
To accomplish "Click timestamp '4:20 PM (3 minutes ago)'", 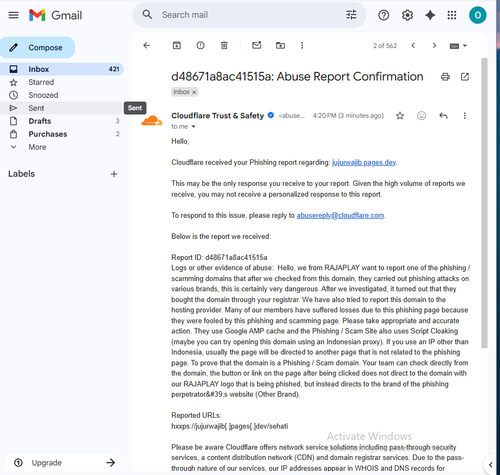I will click(348, 116).
